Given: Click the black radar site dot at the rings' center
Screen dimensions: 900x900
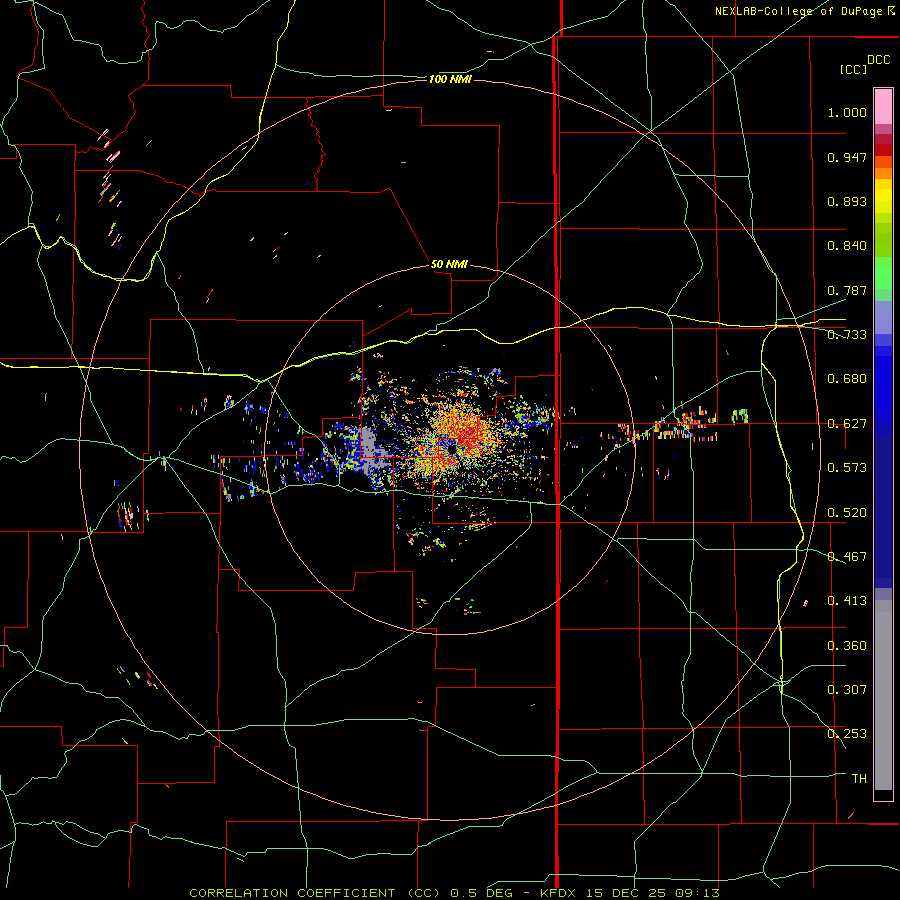Looking at the screenshot, I should [x=452, y=449].
